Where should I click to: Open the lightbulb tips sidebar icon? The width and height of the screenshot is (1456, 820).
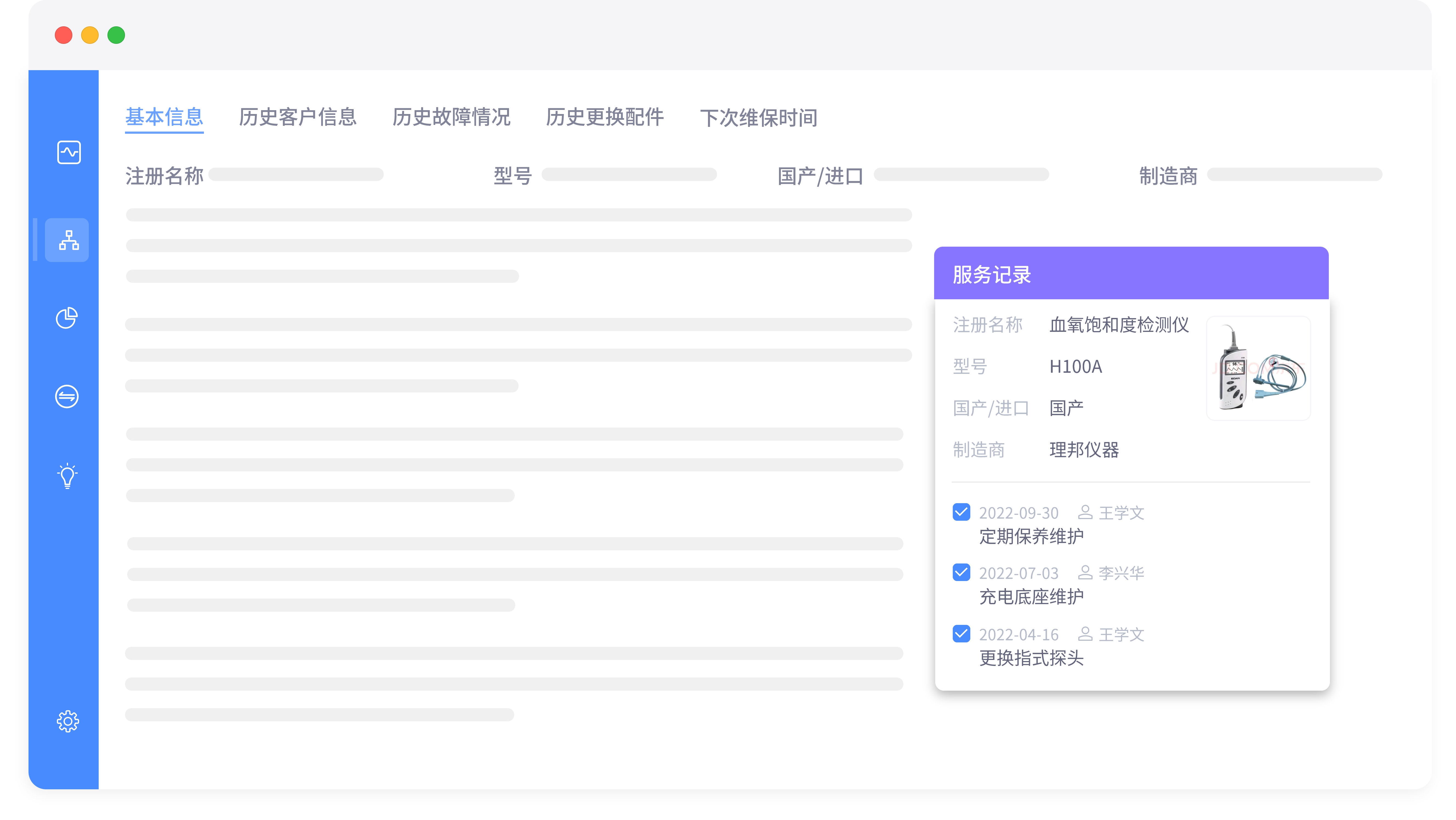pos(67,476)
